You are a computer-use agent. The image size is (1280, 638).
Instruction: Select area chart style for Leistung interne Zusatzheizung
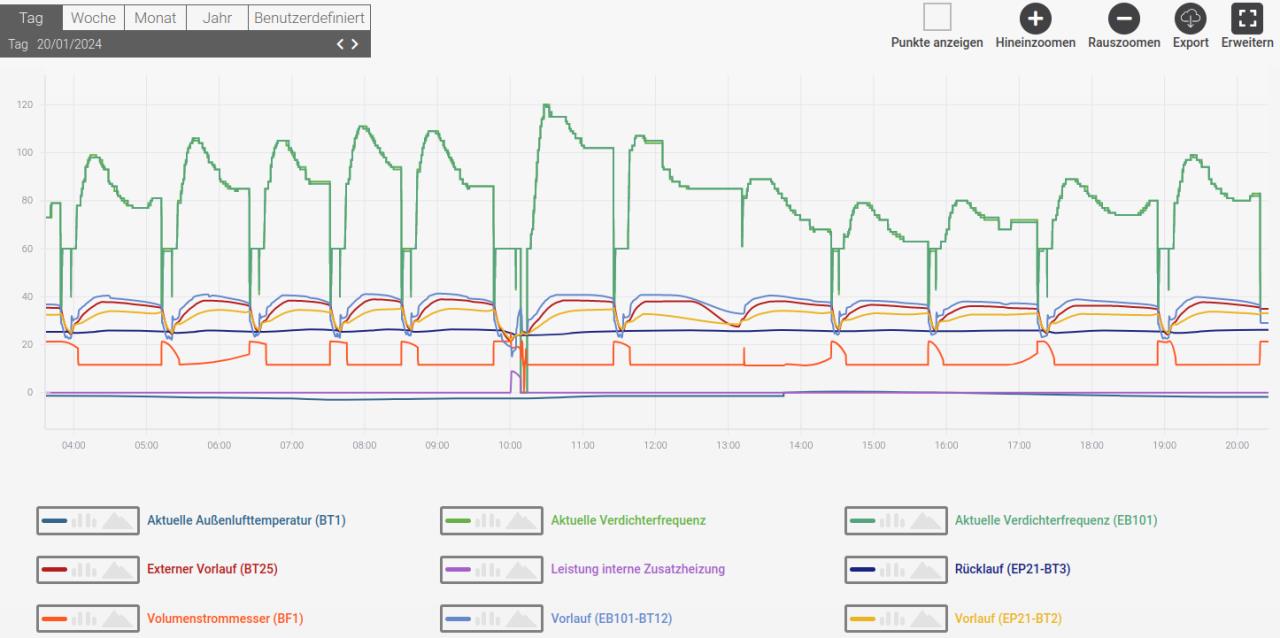point(522,569)
